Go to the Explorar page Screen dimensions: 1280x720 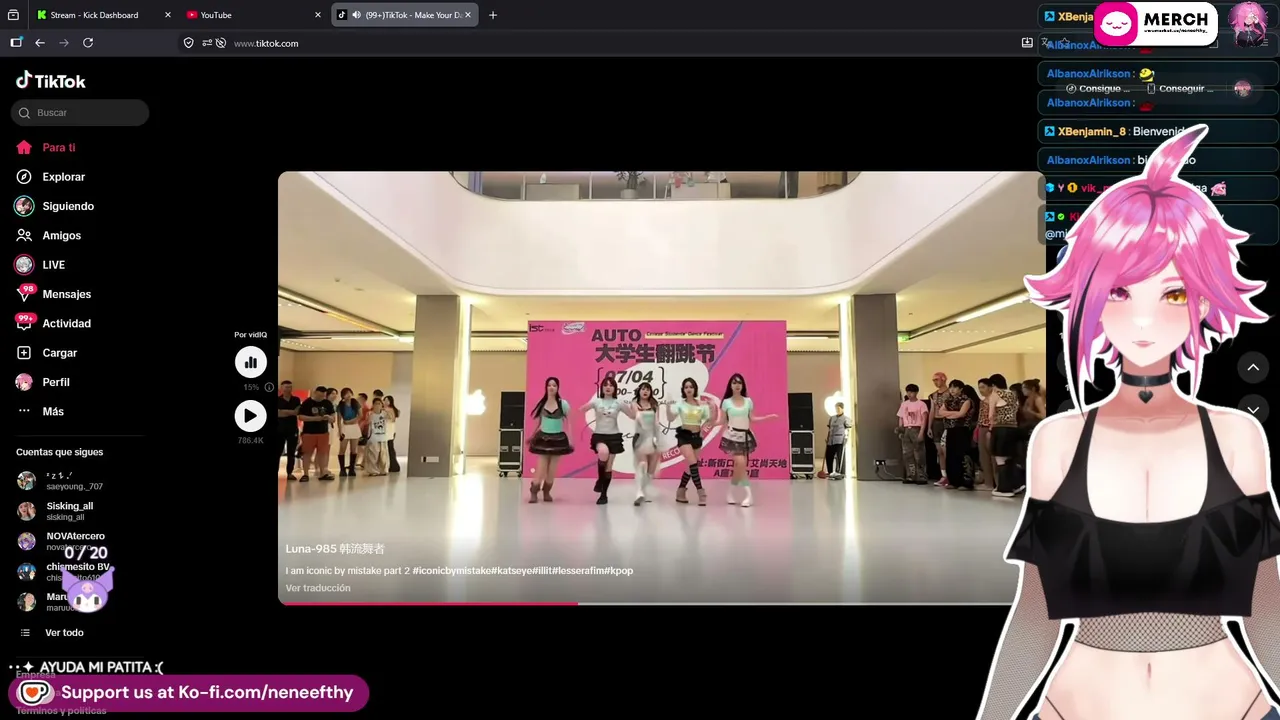click(x=64, y=177)
